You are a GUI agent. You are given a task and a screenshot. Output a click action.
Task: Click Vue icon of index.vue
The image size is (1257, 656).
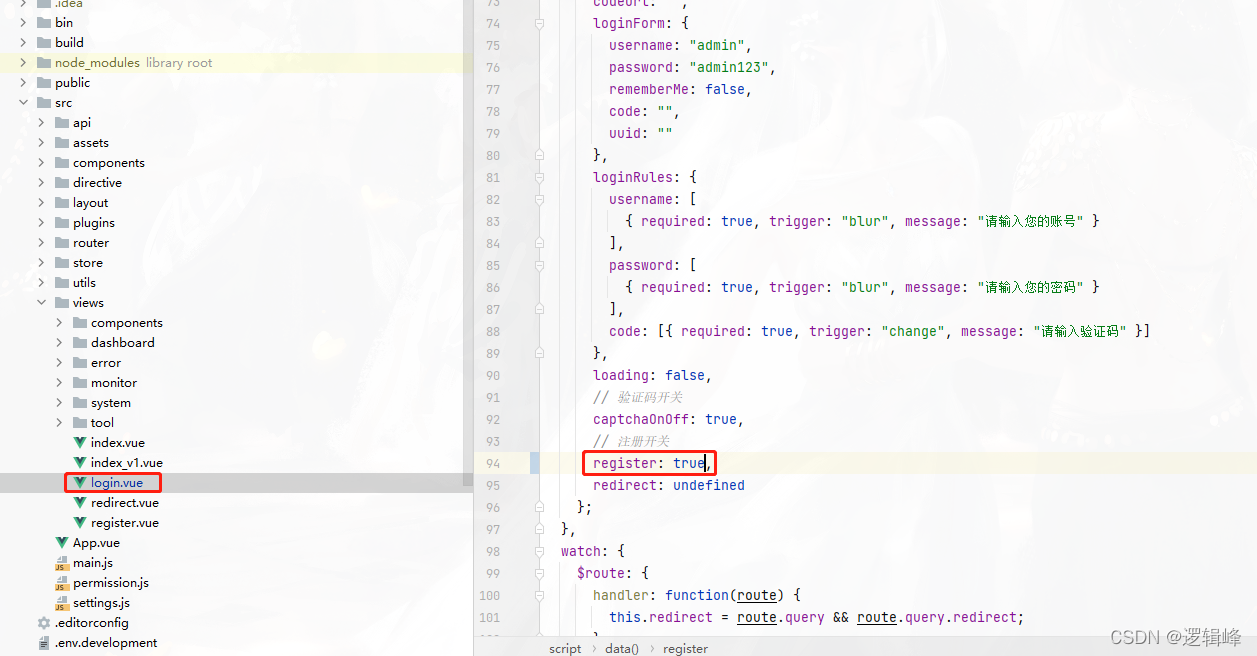[x=80, y=442]
